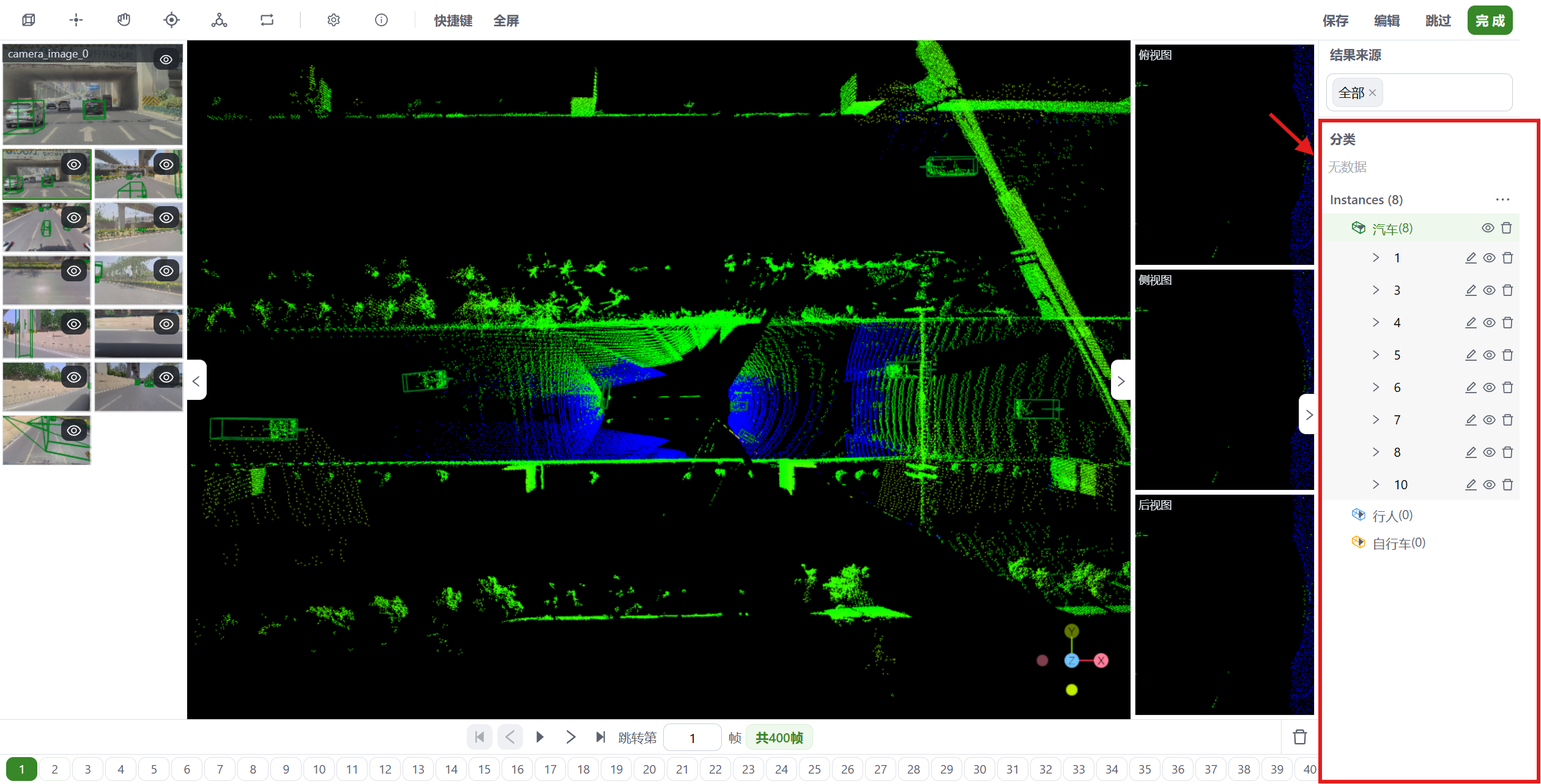Viewport: 1541px width, 784px height.
Task: Select the point crosshair tool
Action: [x=76, y=20]
